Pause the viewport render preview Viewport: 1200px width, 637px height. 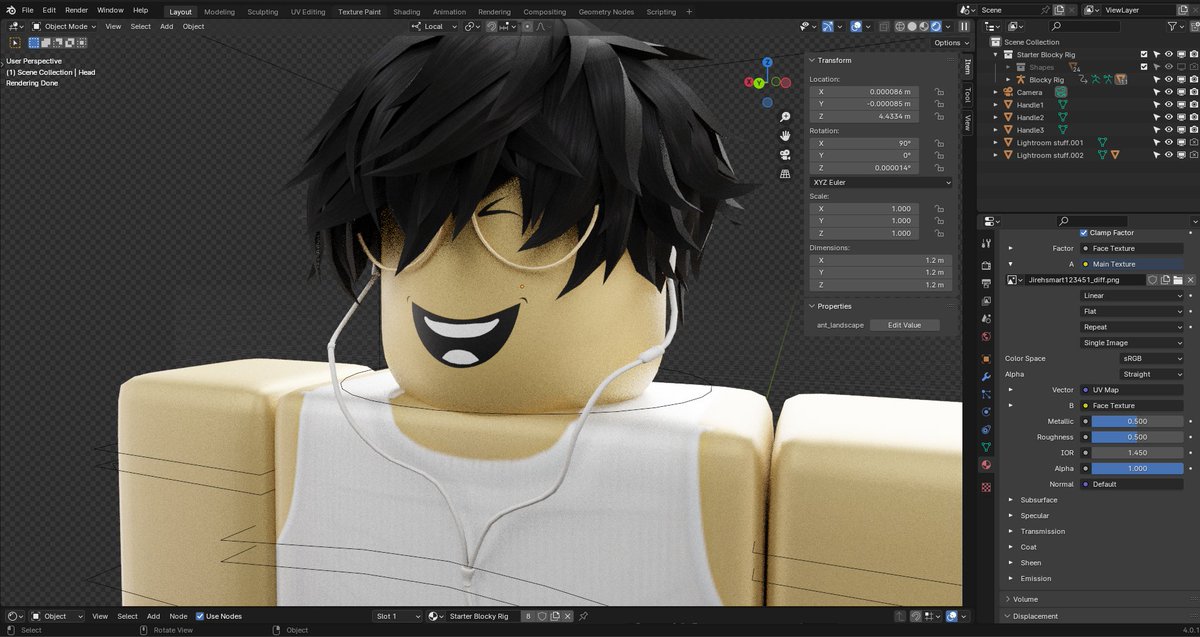click(x=964, y=26)
